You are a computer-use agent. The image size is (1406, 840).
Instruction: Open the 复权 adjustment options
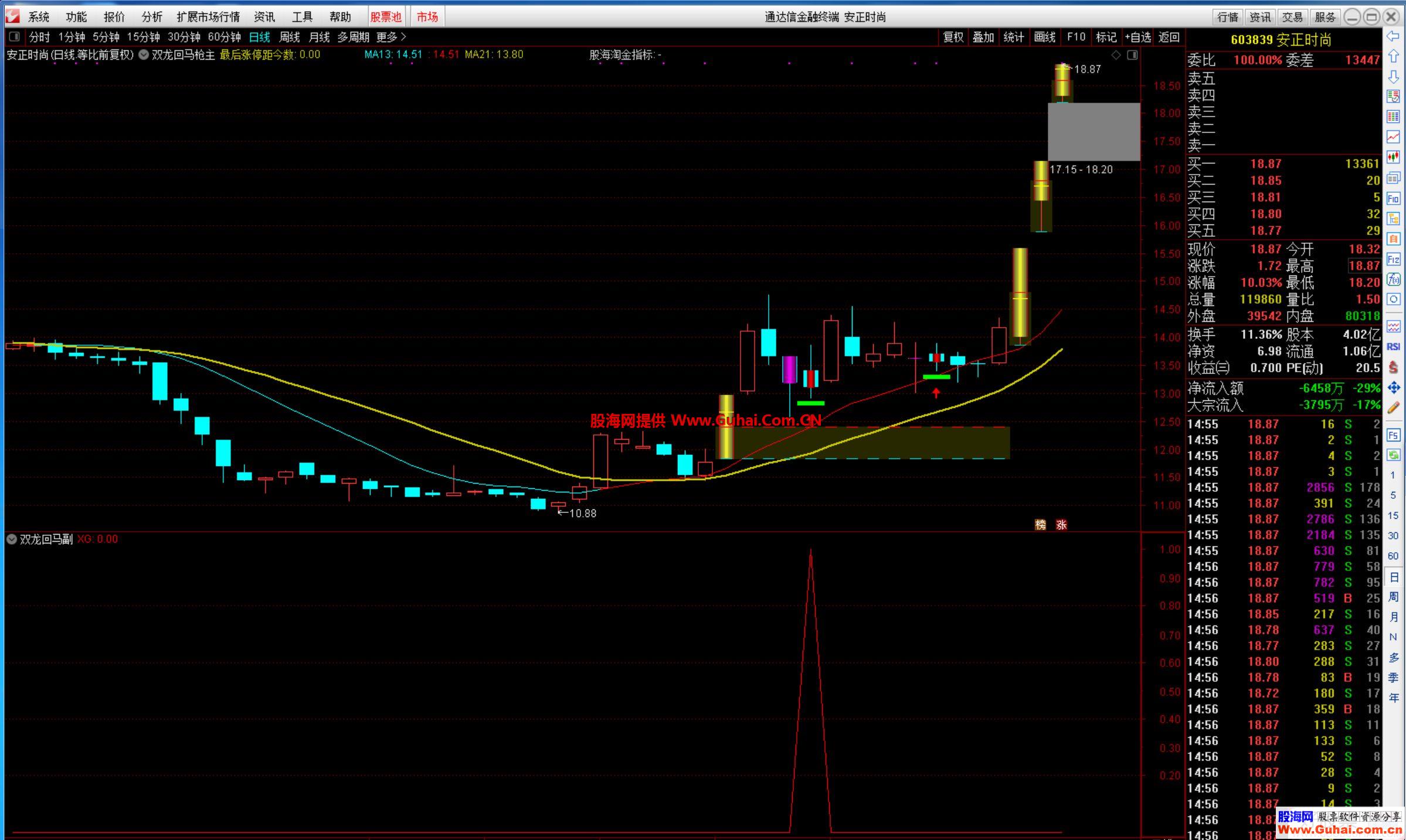953,37
